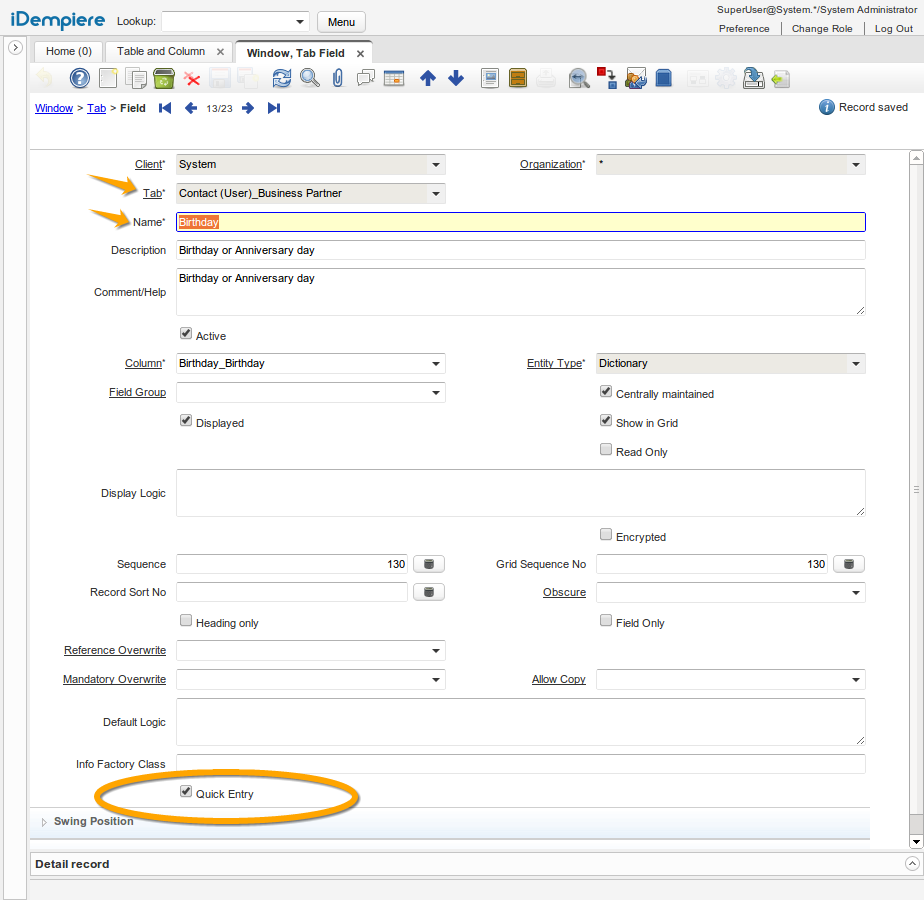Image resolution: width=924 pixels, height=900 pixels.
Task: Open record lookup with magnifier icon
Action: tap(310, 78)
